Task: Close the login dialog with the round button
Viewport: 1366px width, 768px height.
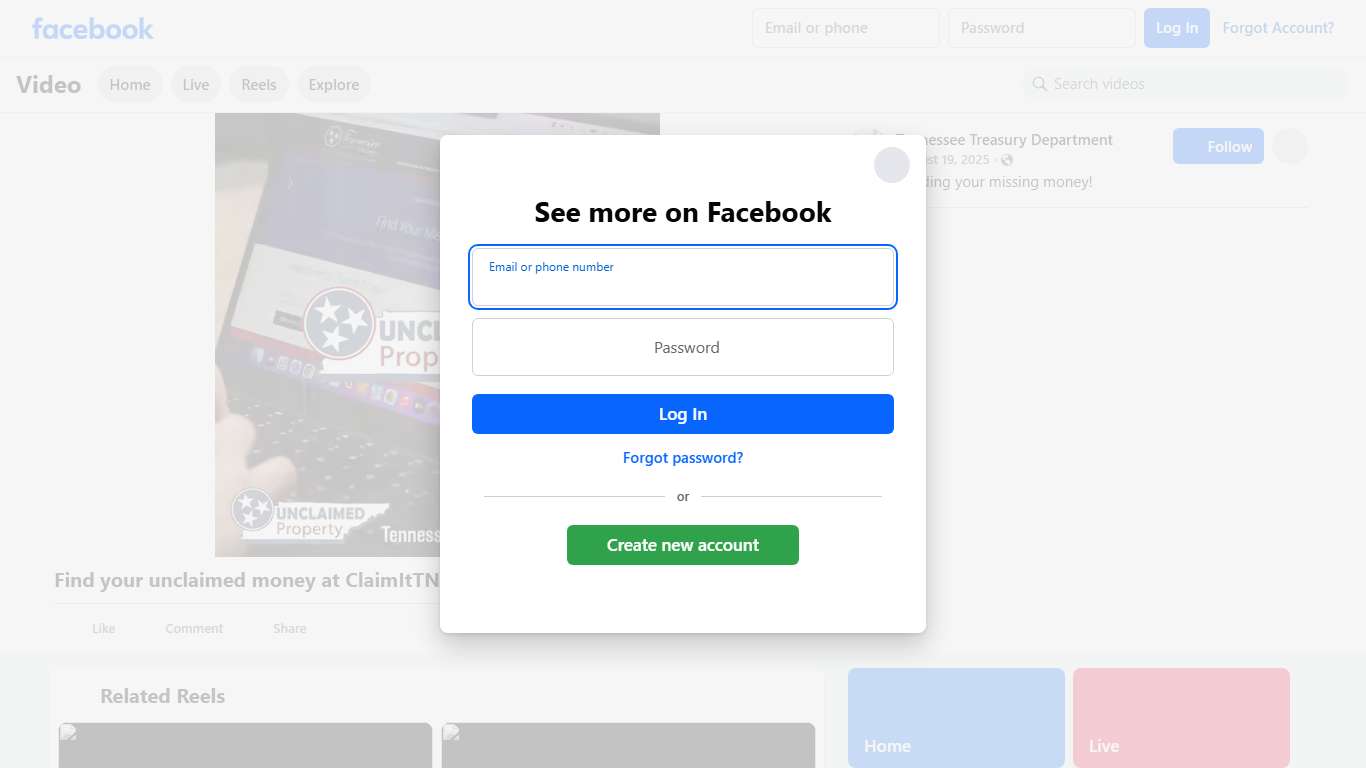Action: point(892,165)
